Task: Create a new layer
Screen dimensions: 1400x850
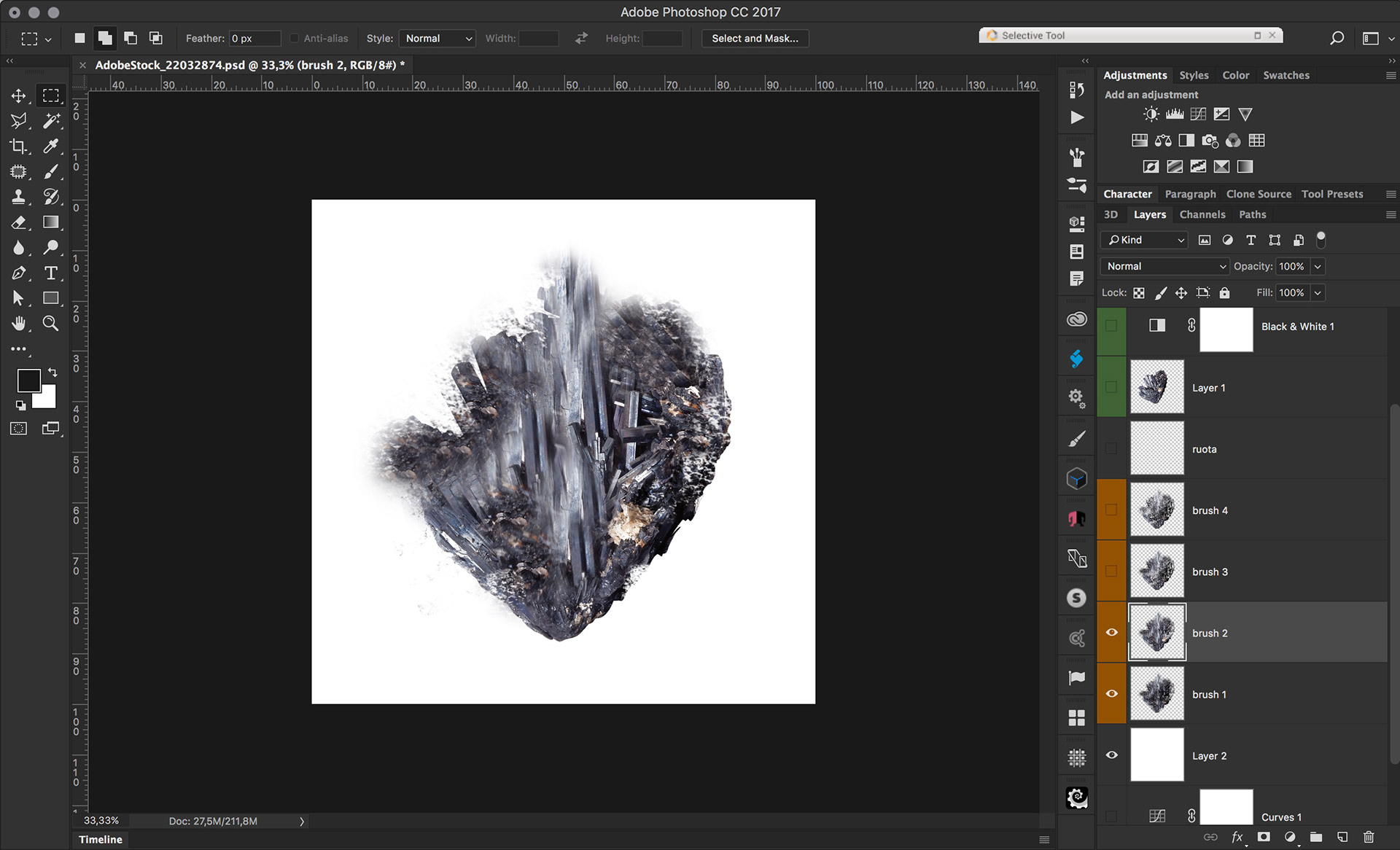Action: click(x=1342, y=837)
